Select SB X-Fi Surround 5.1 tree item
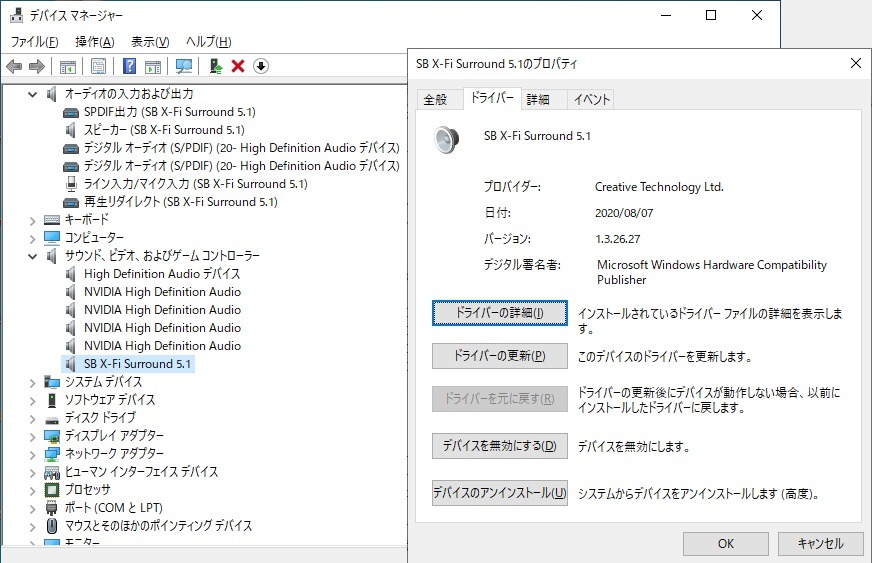The width and height of the screenshot is (872, 563). 137,364
